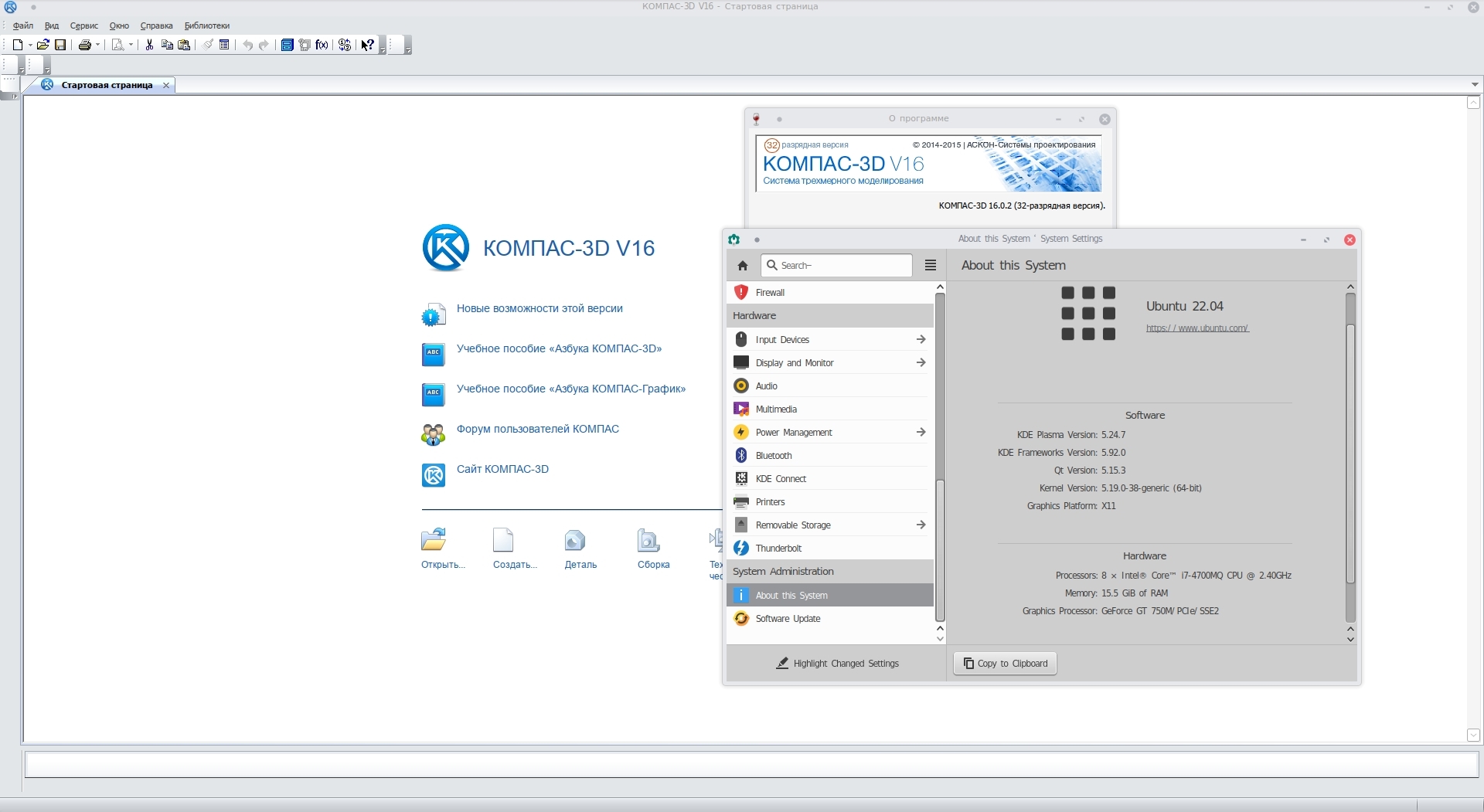The image size is (1484, 812).
Task: Open the Вид menu
Action: [52, 25]
